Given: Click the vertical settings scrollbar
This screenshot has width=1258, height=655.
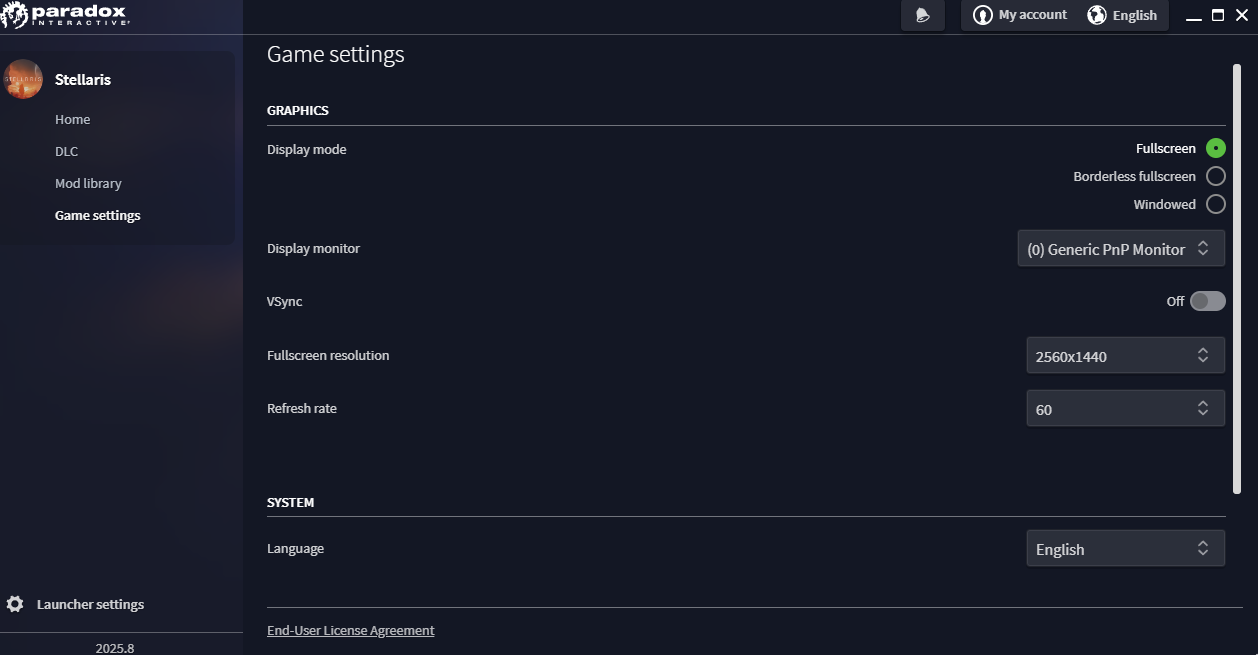Looking at the screenshot, I should (1237, 278).
